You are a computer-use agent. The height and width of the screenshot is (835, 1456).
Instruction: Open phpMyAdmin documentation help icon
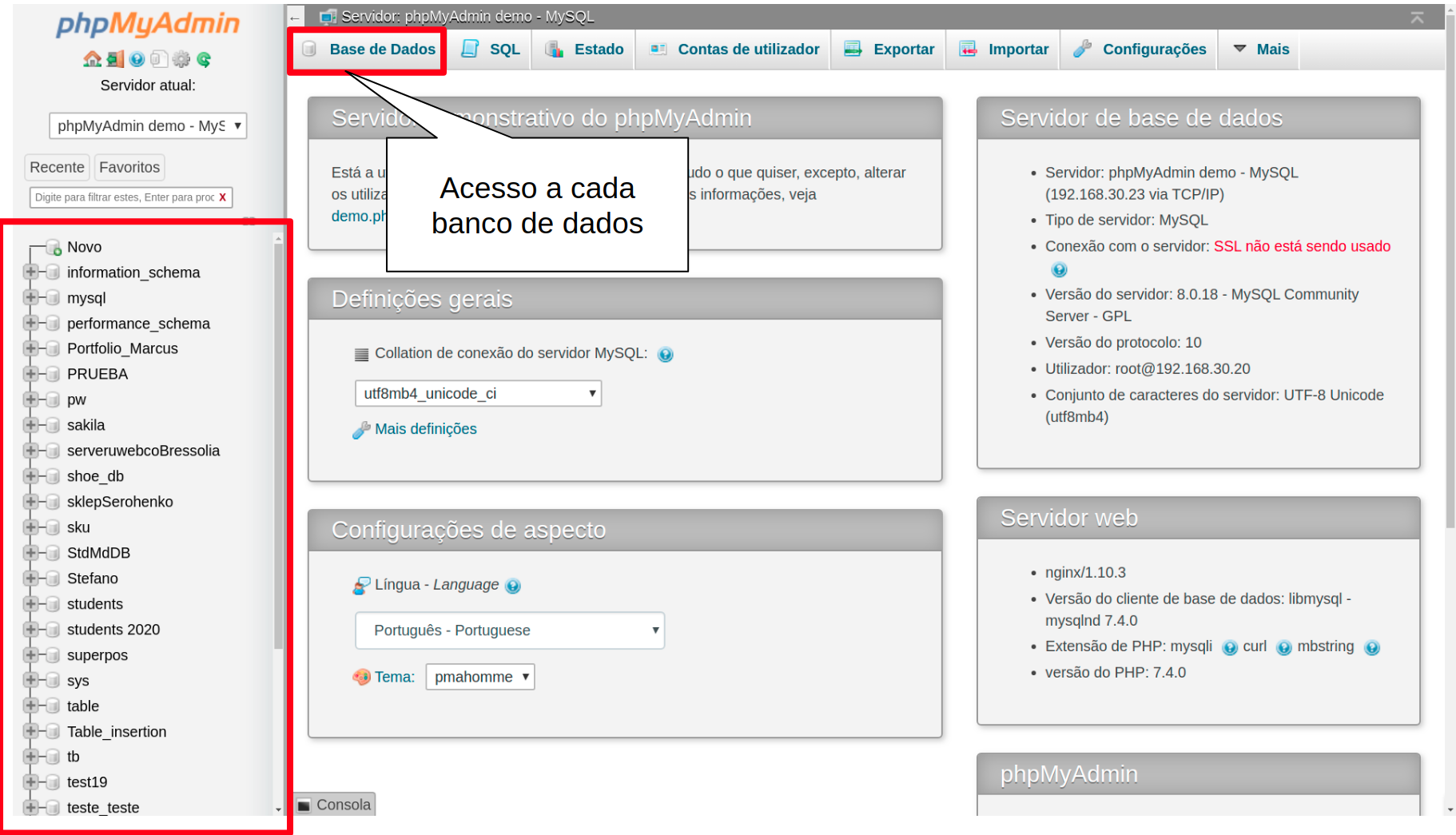click(x=137, y=59)
